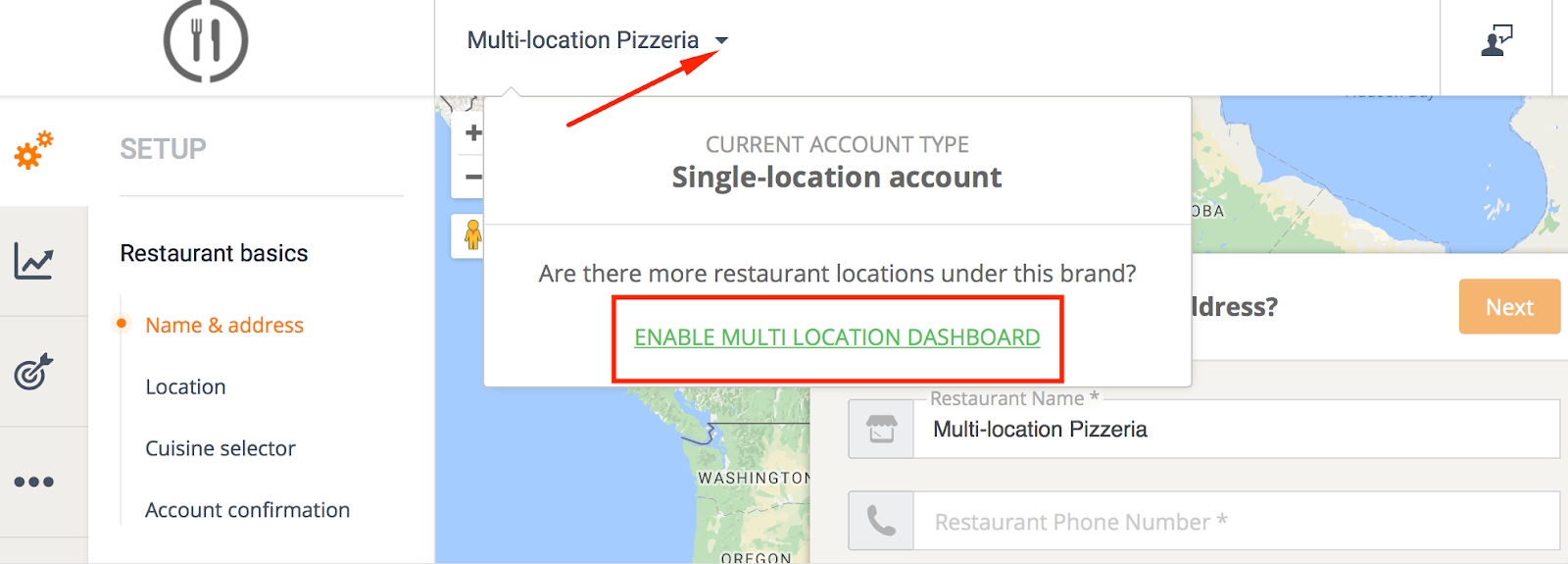Viewport: 1568px width, 564px height.
Task: Open the Account confirmation step
Action: [247, 510]
